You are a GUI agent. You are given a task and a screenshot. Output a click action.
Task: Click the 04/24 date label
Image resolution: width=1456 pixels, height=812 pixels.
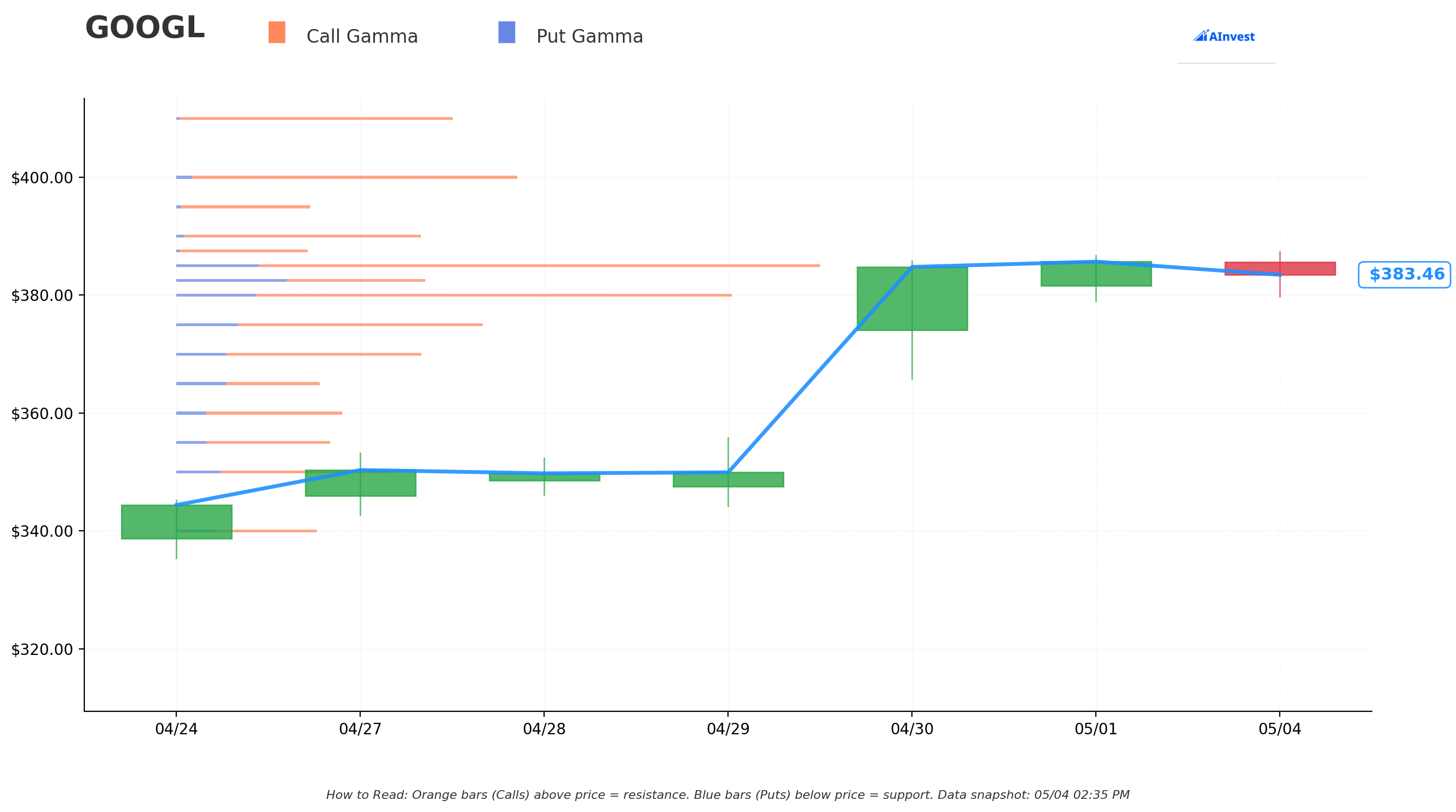176,729
